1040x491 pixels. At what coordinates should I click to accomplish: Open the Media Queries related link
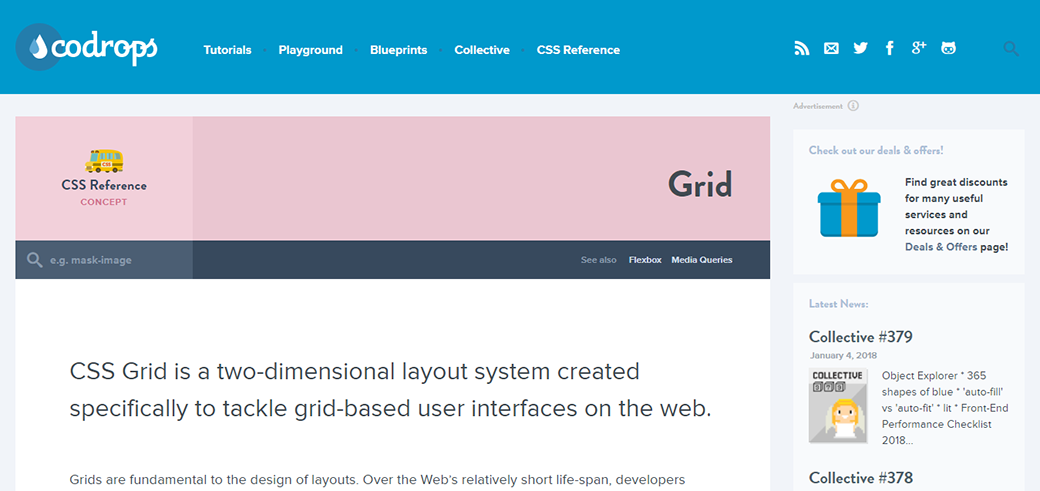701,260
